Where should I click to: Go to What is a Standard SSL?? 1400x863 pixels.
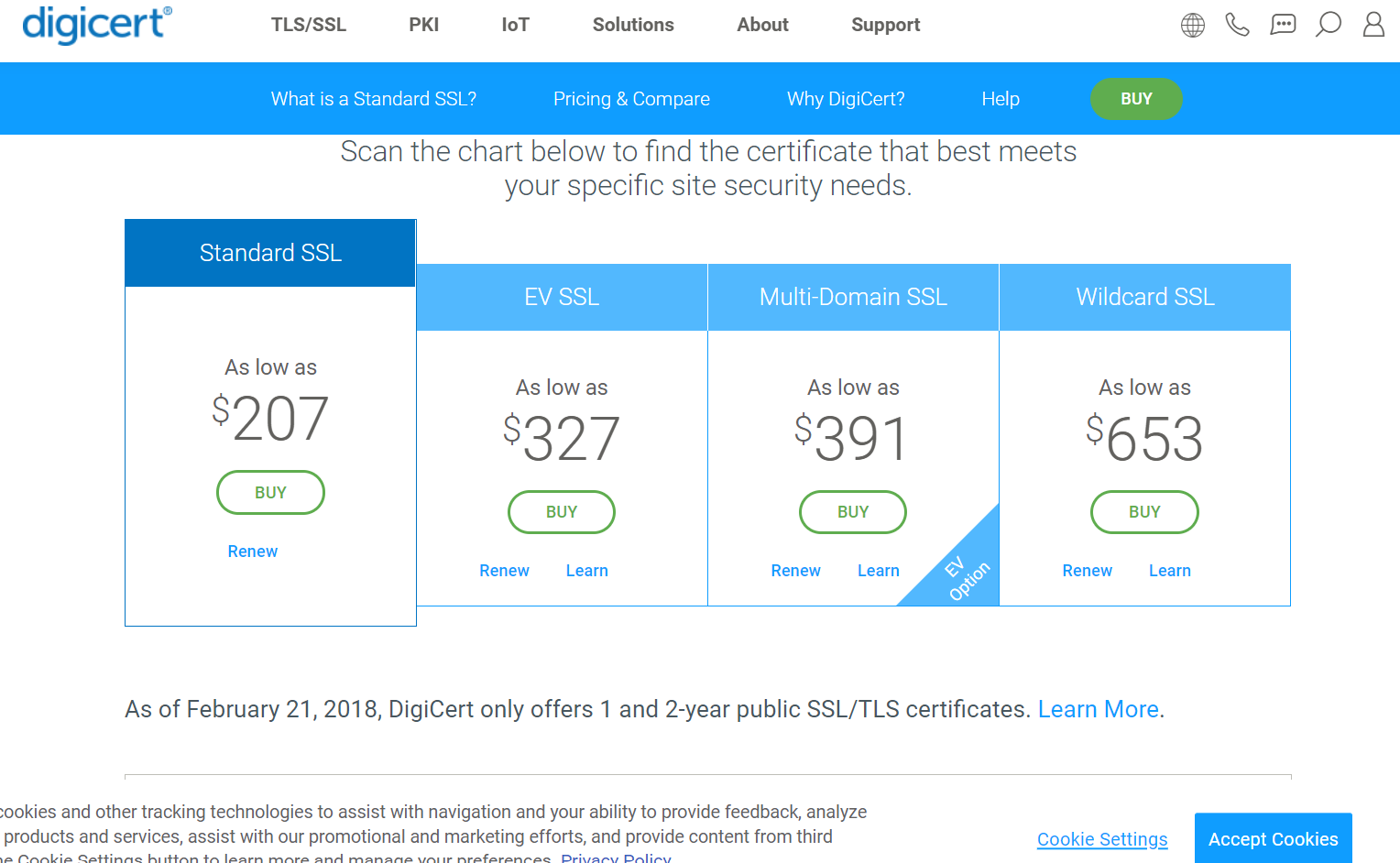[374, 99]
